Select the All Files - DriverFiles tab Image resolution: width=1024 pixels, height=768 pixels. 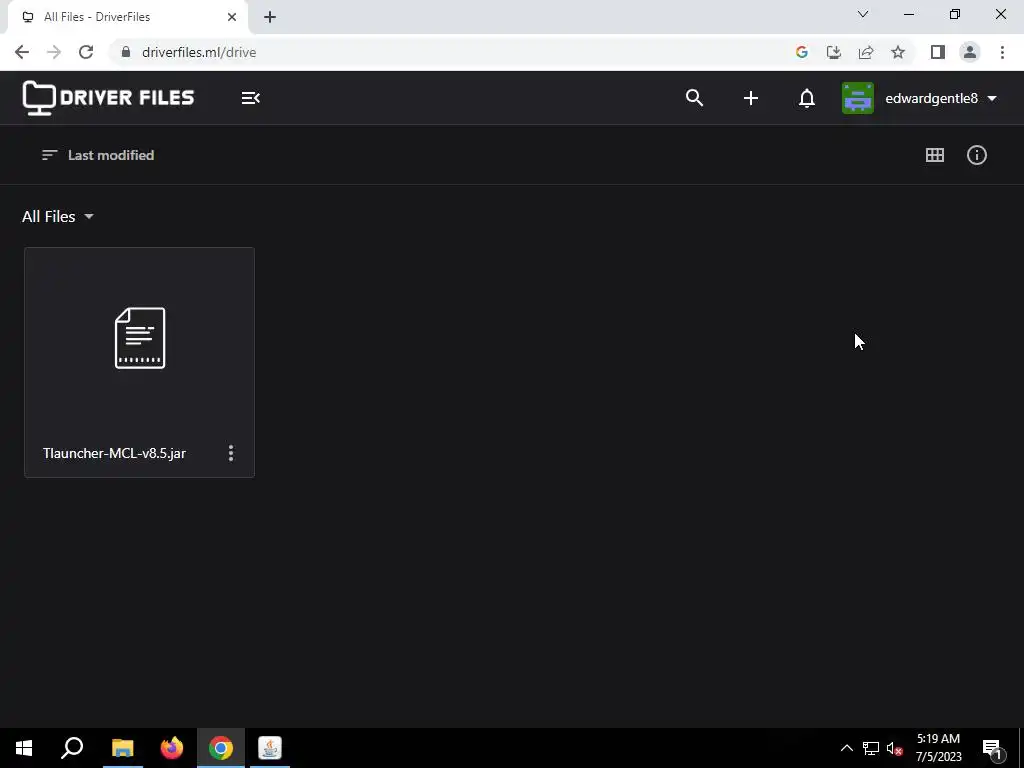coord(127,17)
